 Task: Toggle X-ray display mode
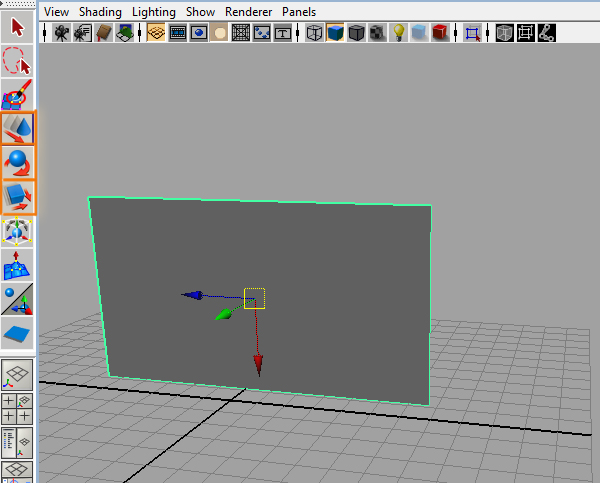click(504, 33)
